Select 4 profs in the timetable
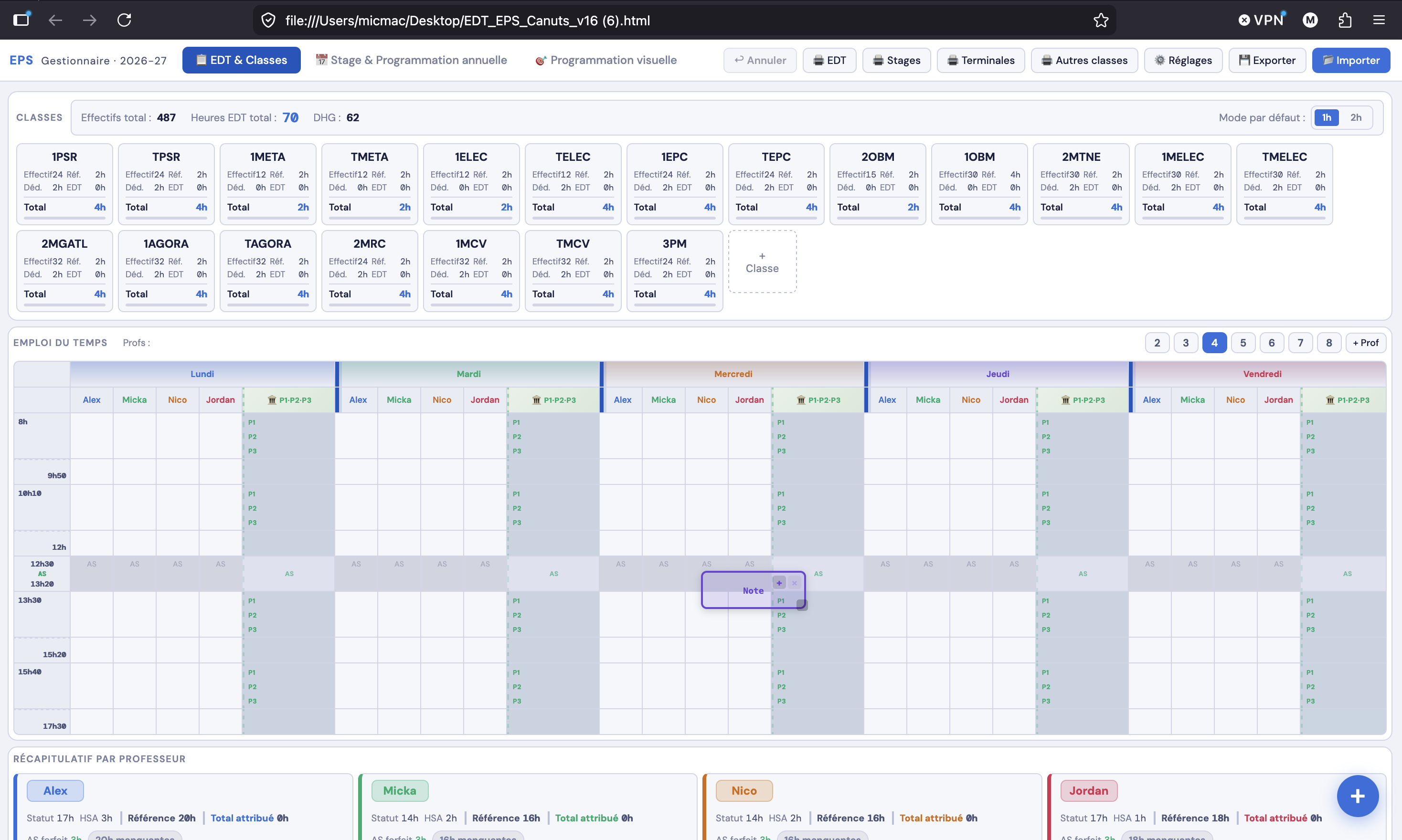 1215,343
